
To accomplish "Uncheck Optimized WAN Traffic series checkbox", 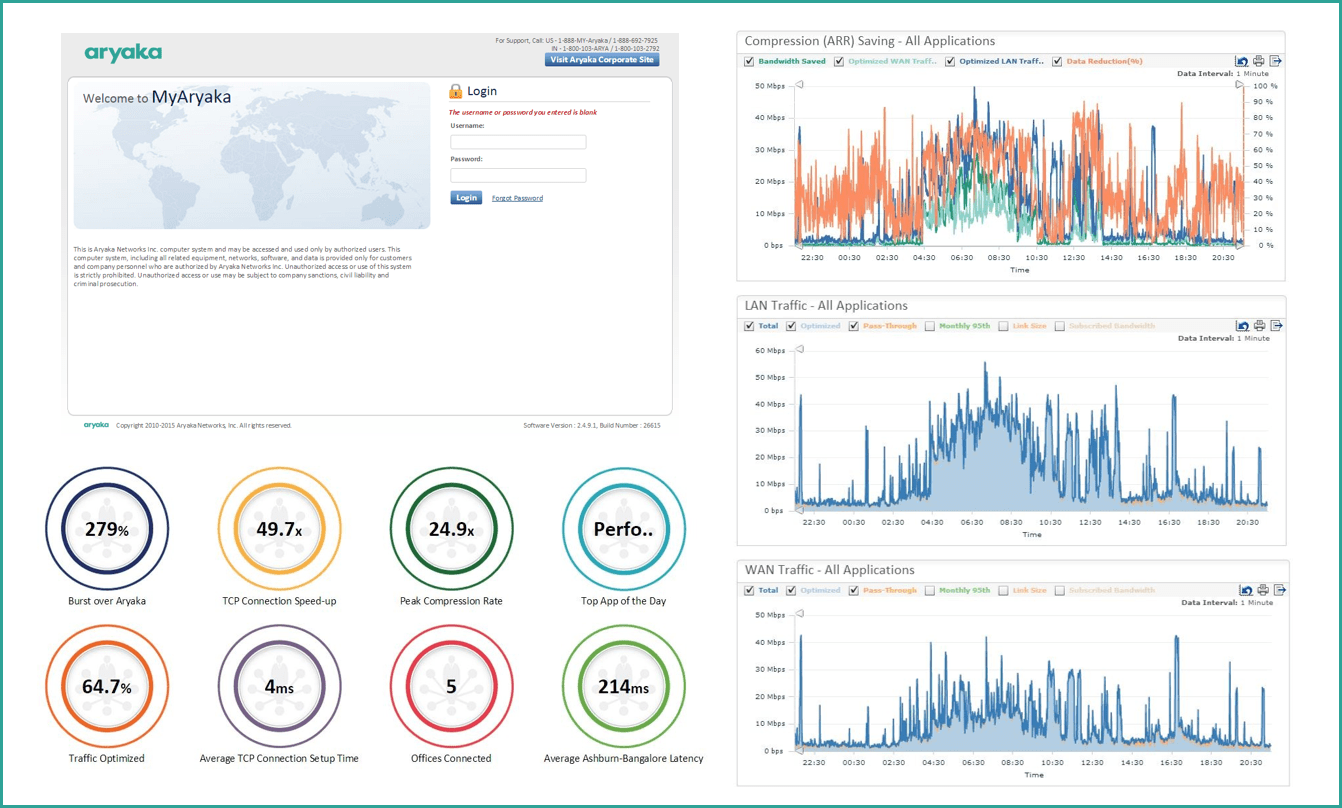I will pyautogui.click(x=839, y=62).
